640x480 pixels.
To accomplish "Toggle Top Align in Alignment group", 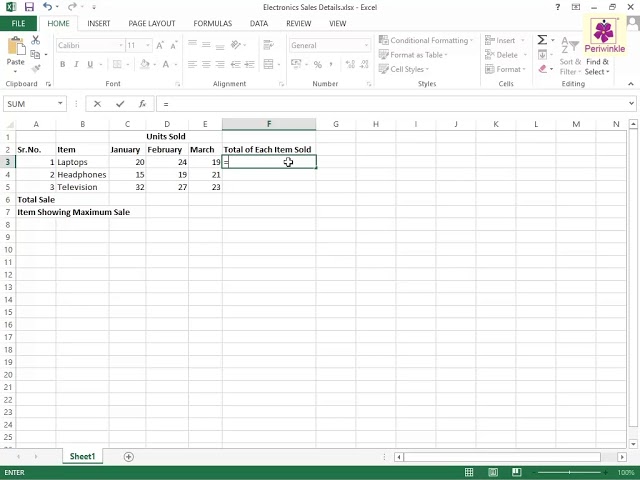I will pos(192,44).
